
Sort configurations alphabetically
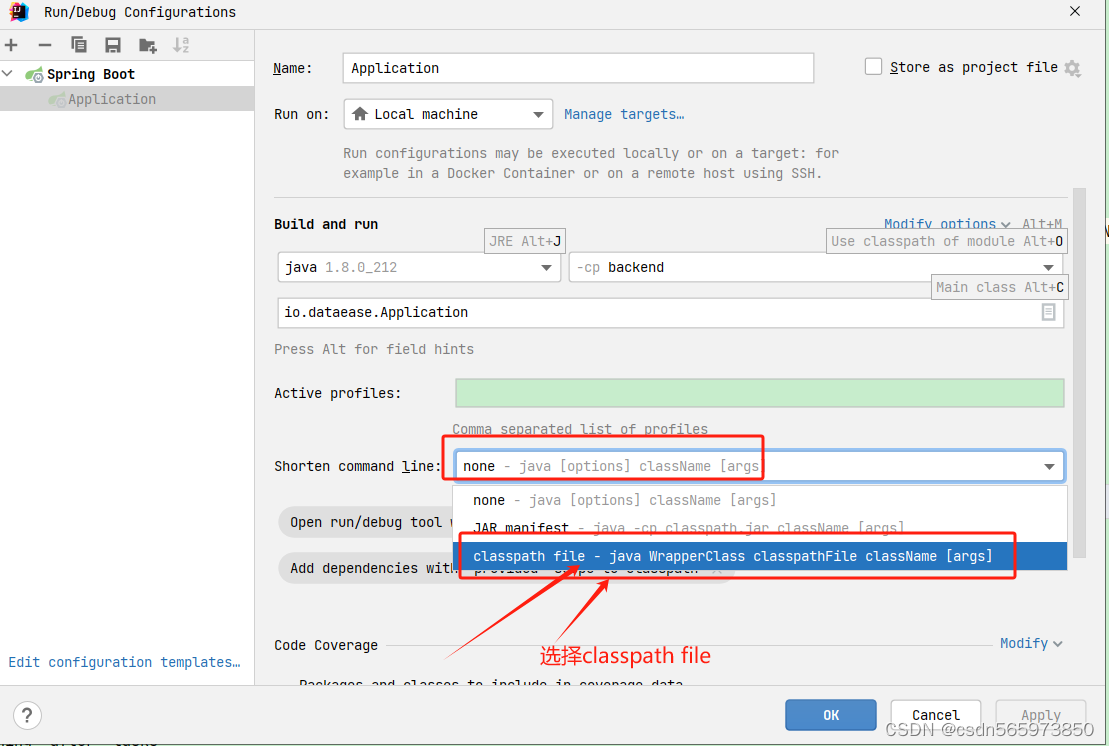[x=181, y=45]
